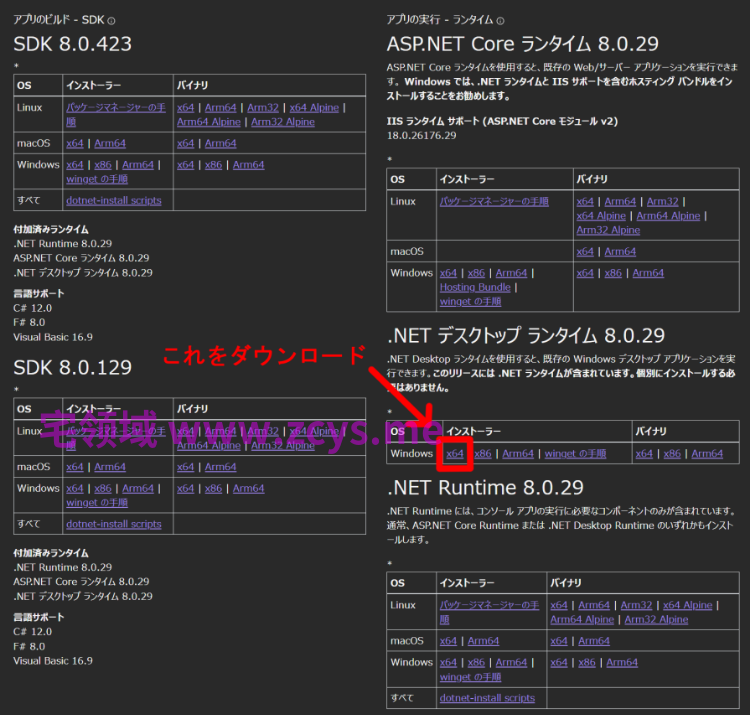Download SDK 8.0.423 Windows x86 installer

pyautogui.click(x=103, y=165)
